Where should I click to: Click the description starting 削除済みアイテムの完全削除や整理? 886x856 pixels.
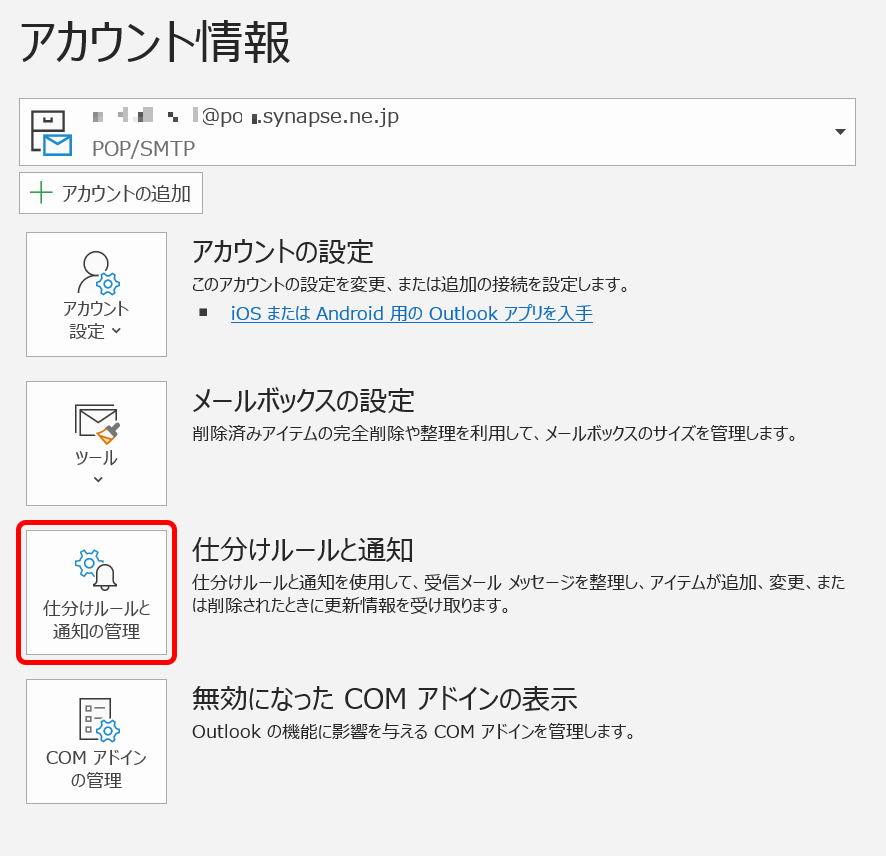coord(495,433)
